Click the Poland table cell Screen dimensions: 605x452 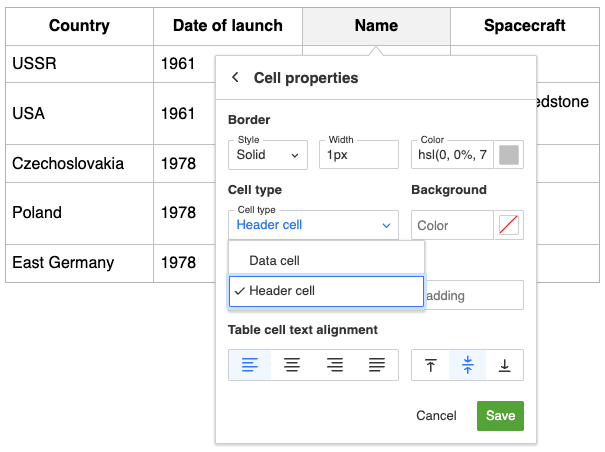tap(79, 213)
